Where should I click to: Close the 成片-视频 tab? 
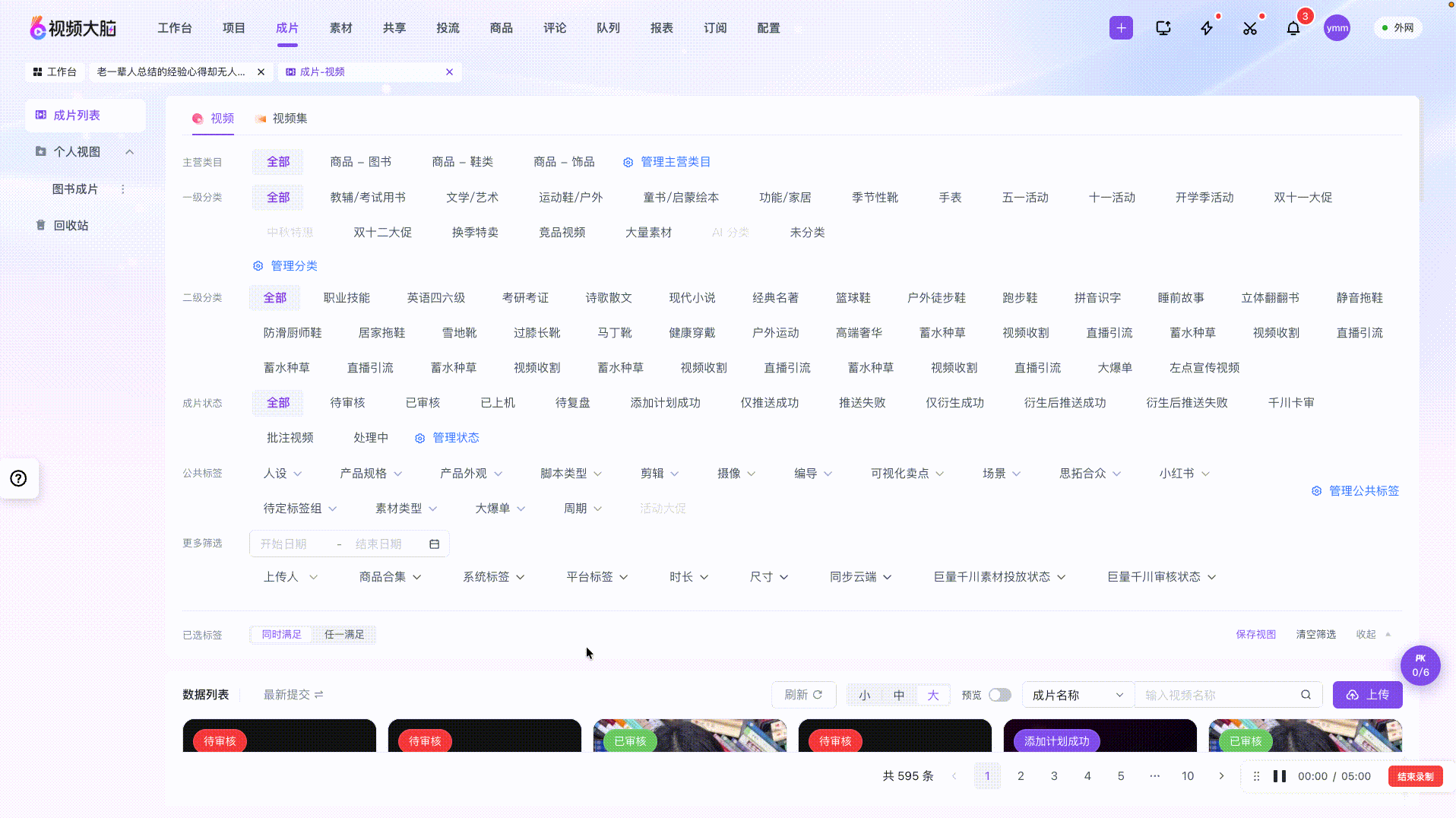(449, 71)
